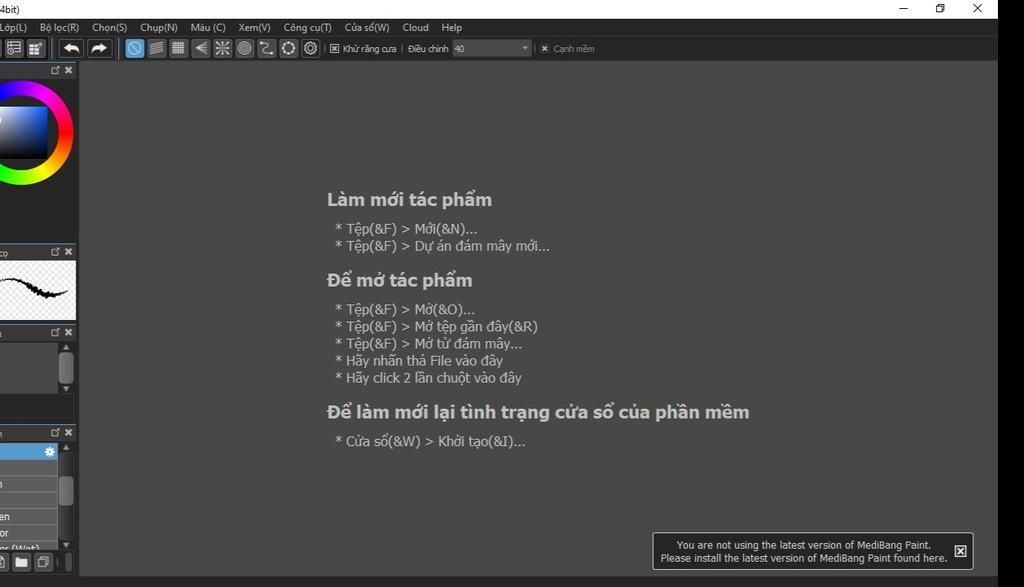Open the Chọn(S) menu
The width and height of the screenshot is (1024, 587).
pos(109,27)
